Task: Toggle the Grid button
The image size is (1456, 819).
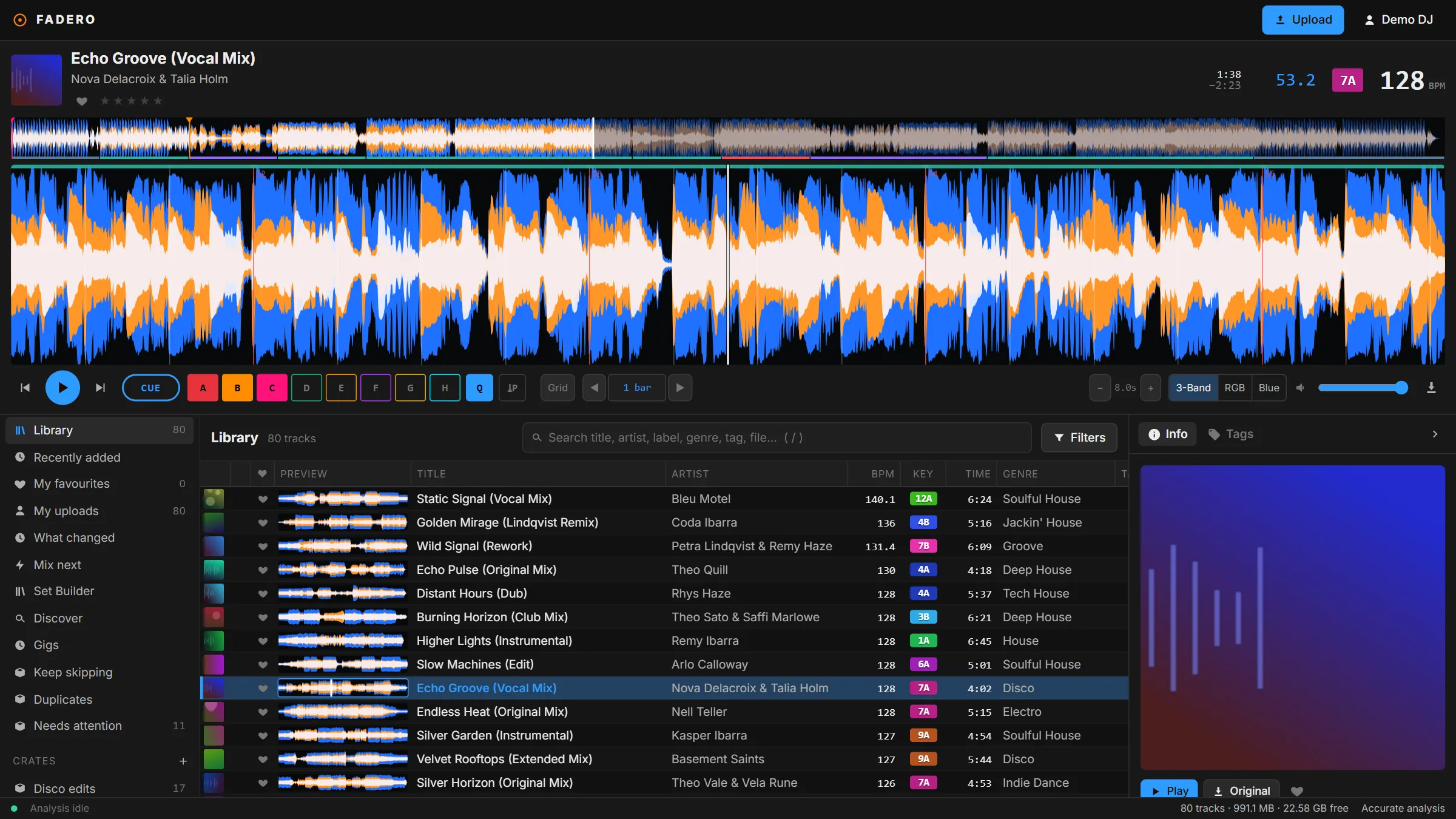Action: click(558, 388)
